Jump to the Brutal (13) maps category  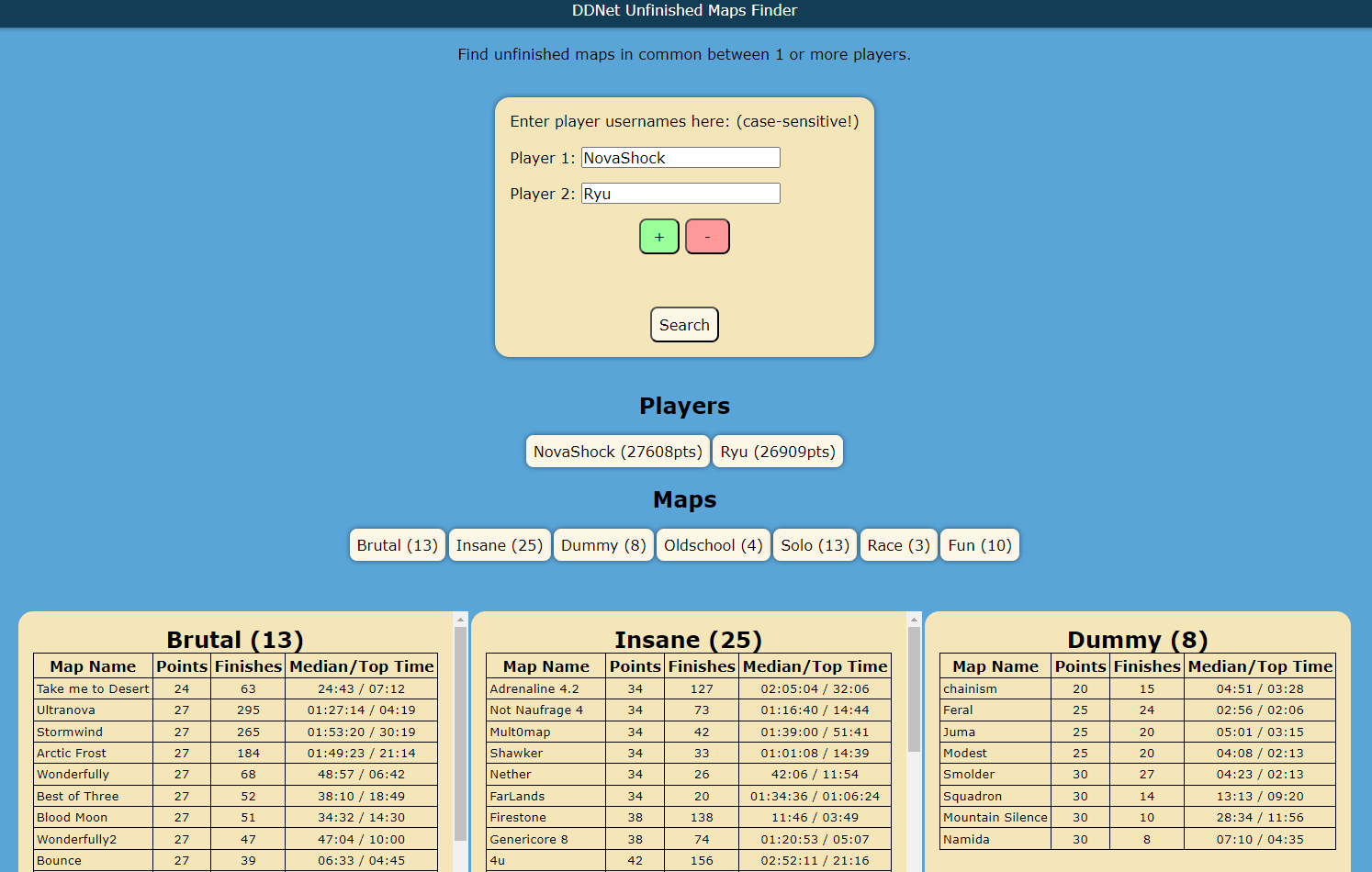click(398, 545)
